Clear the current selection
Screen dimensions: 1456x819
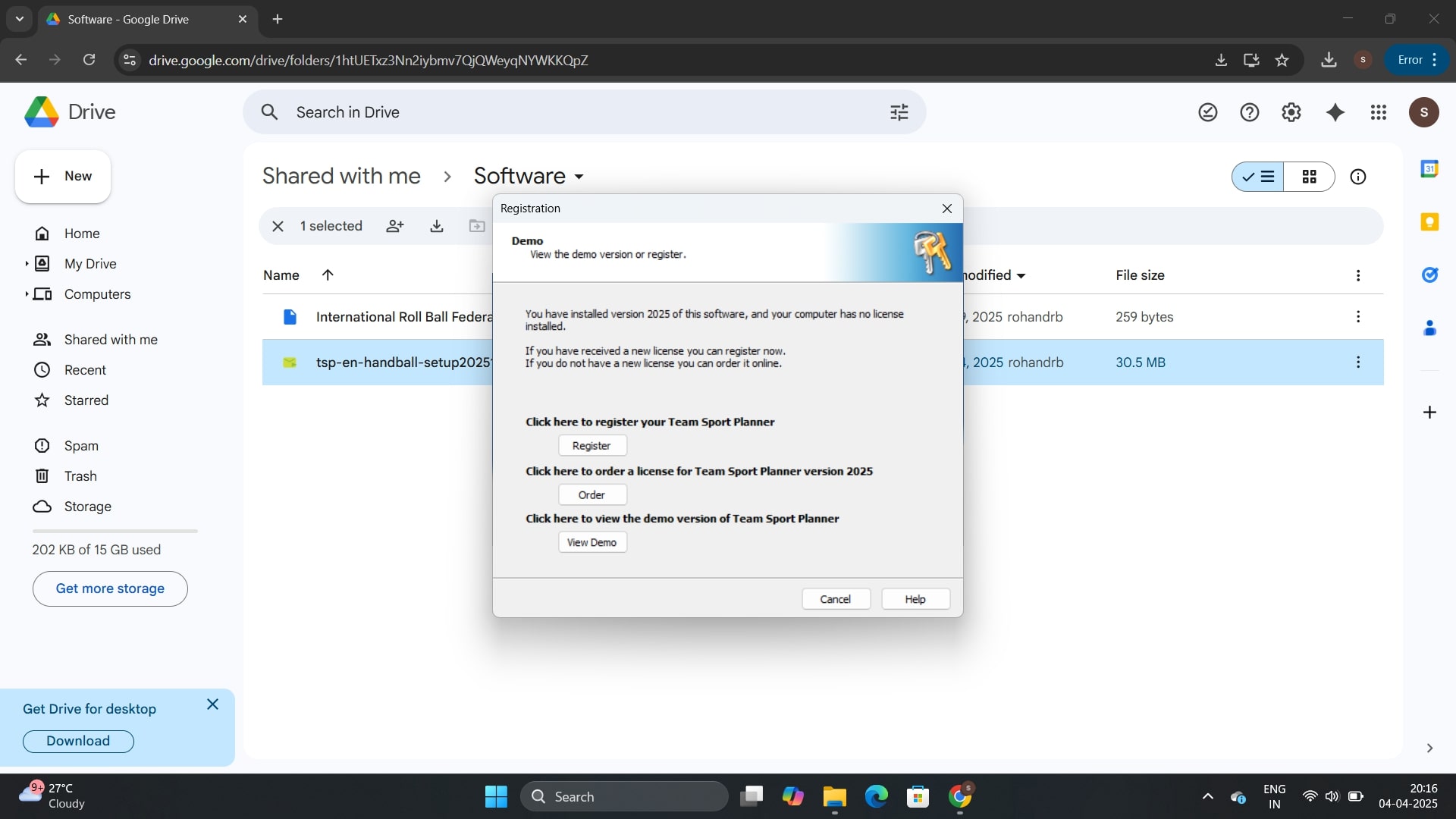click(278, 226)
